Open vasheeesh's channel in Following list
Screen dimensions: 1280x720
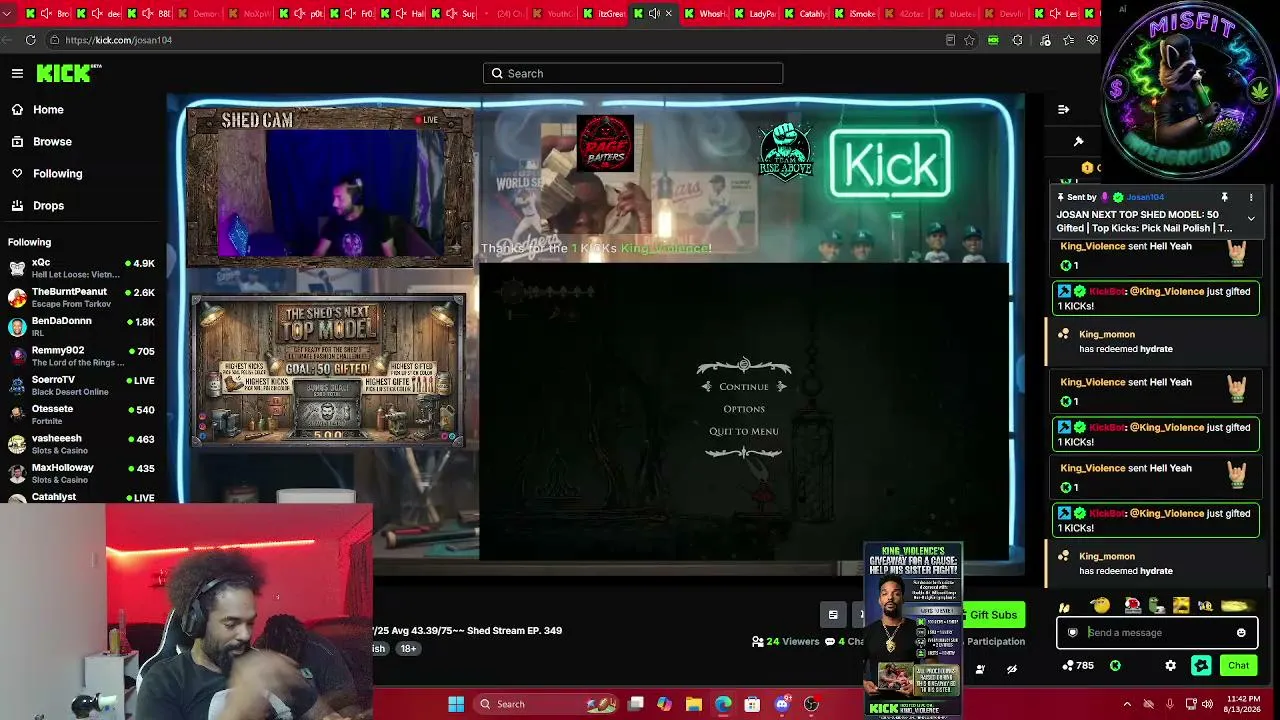[x=81, y=443]
